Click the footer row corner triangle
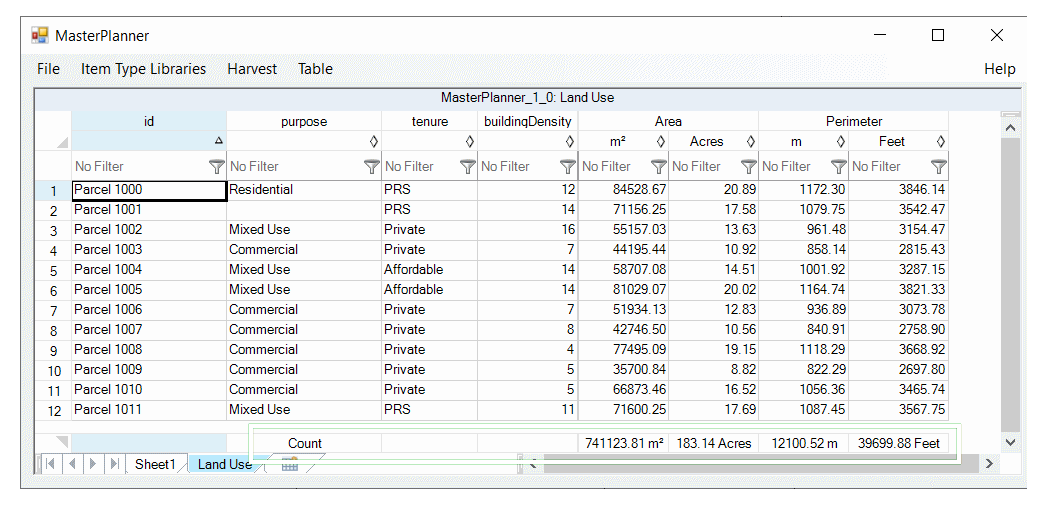 tap(62, 442)
